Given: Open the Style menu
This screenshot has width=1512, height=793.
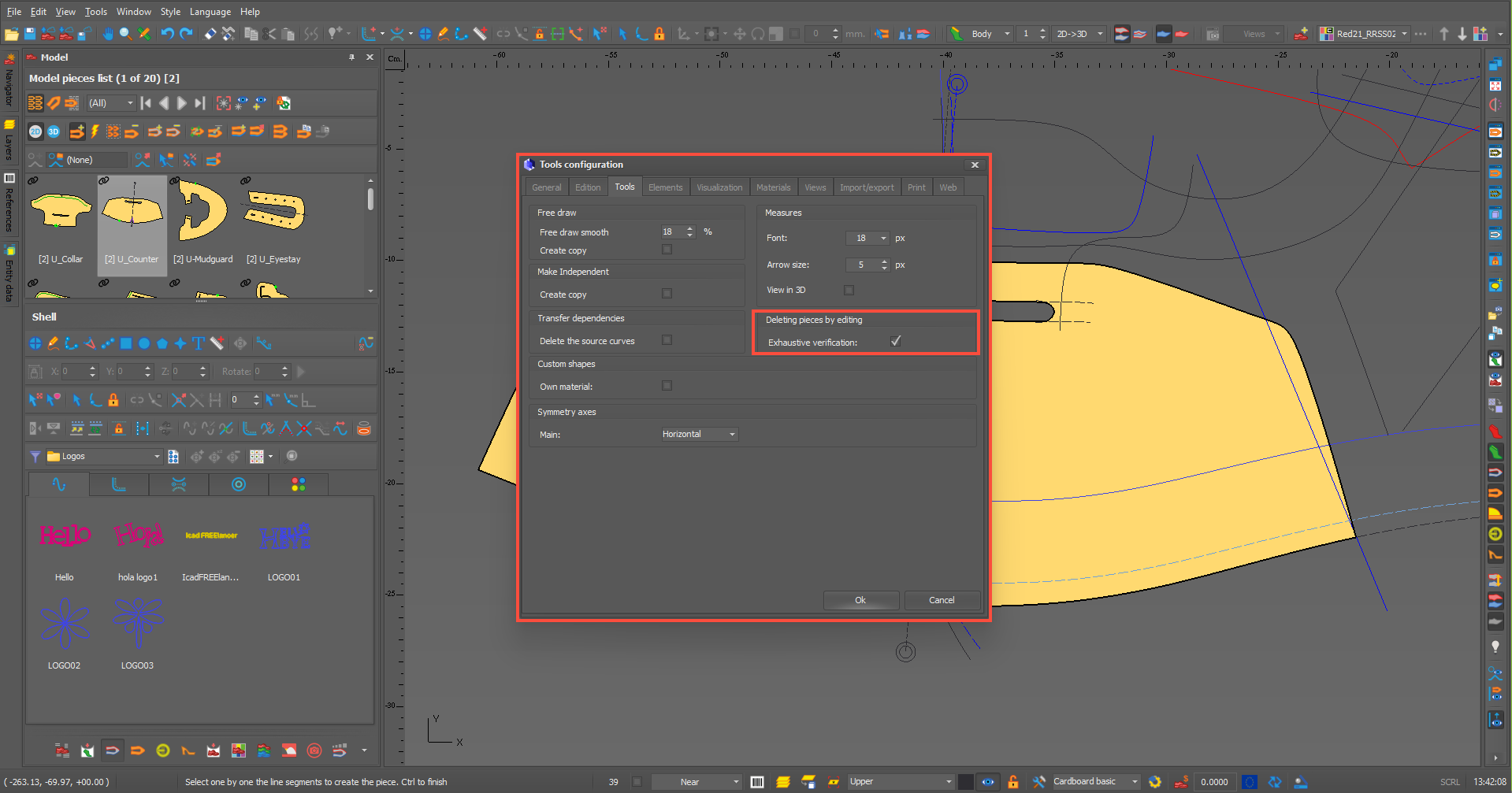Looking at the screenshot, I should click(170, 12).
